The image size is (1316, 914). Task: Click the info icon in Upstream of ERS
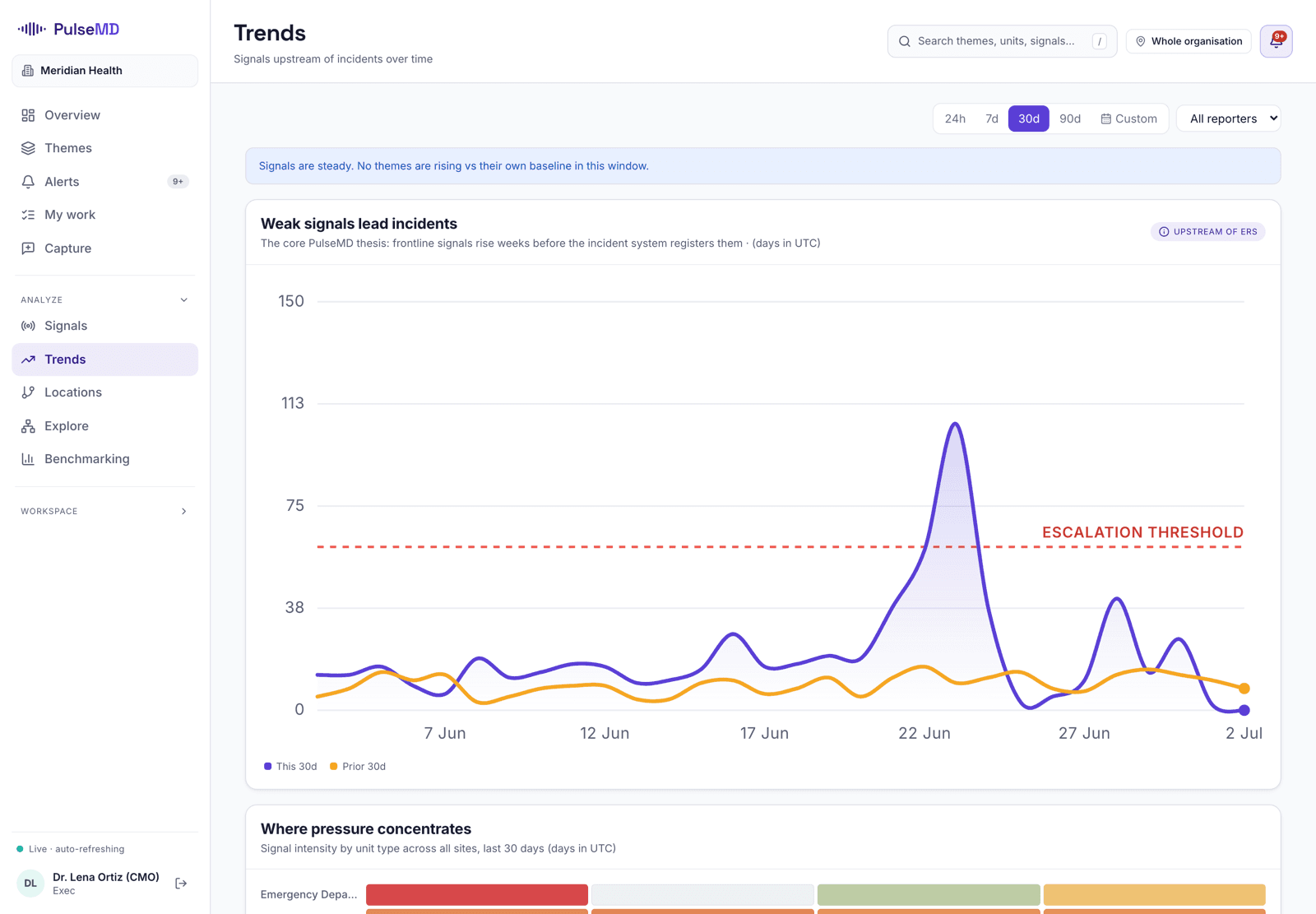[x=1164, y=232]
